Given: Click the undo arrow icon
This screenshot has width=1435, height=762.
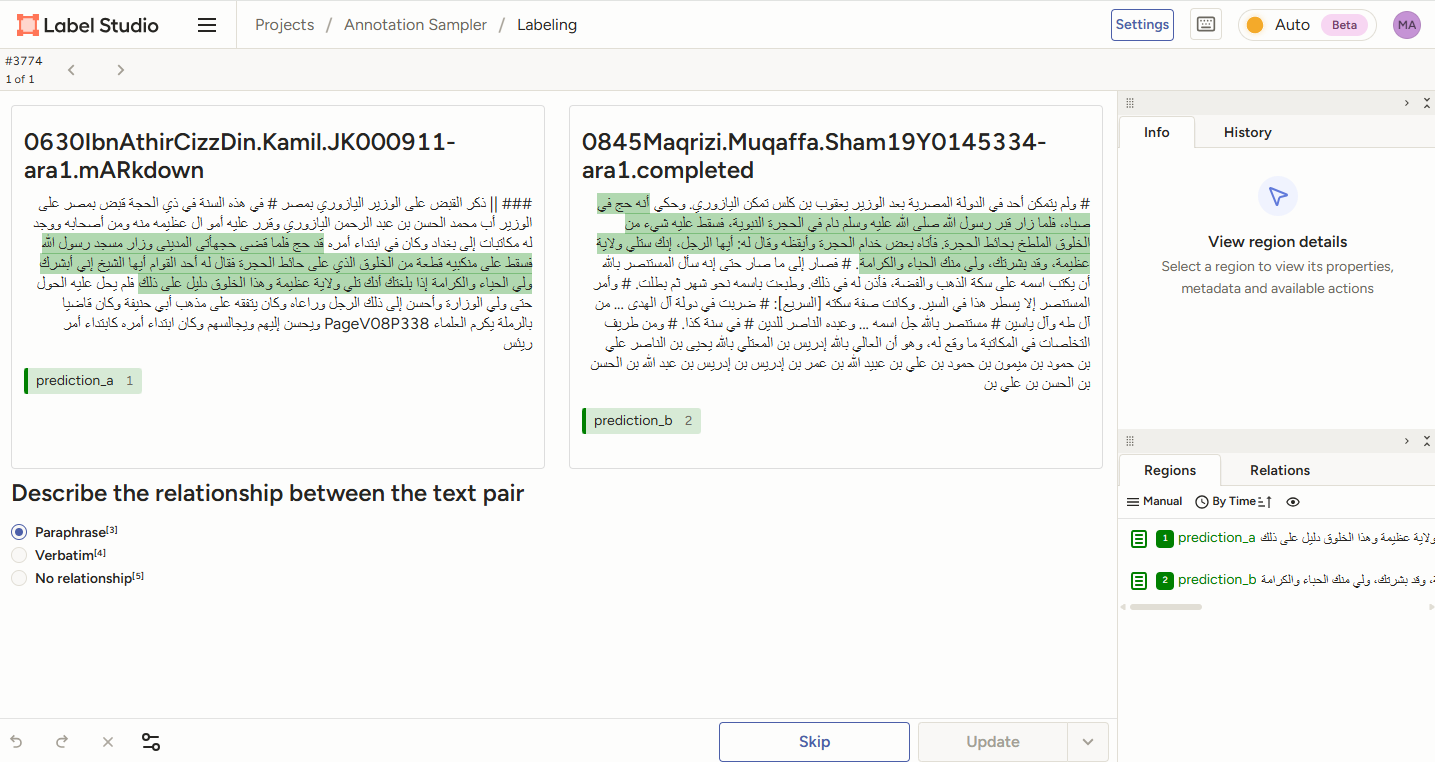Looking at the screenshot, I should [x=16, y=742].
